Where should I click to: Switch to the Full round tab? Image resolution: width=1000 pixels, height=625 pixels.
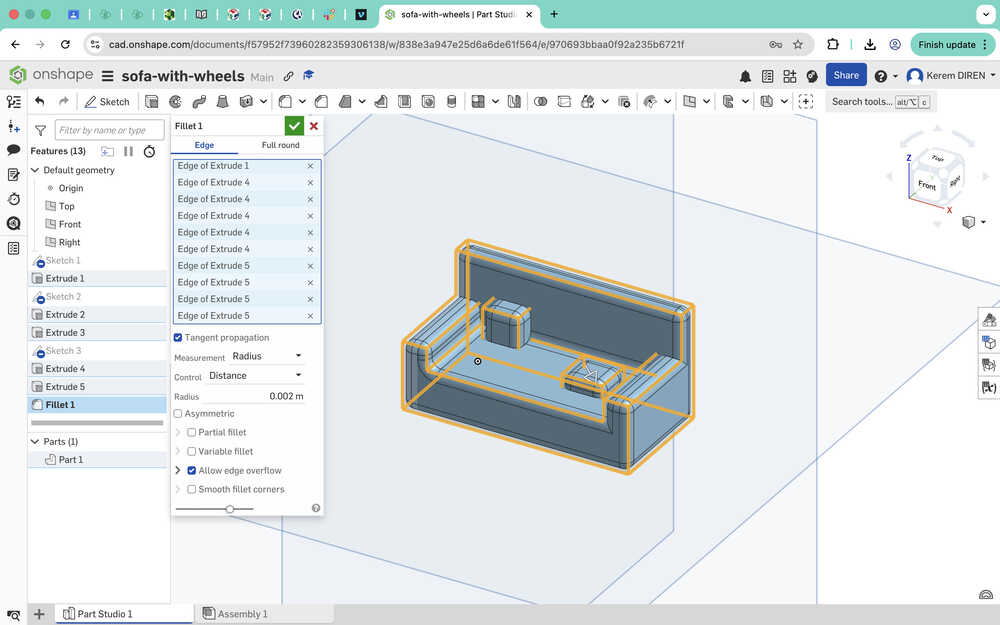click(280, 145)
